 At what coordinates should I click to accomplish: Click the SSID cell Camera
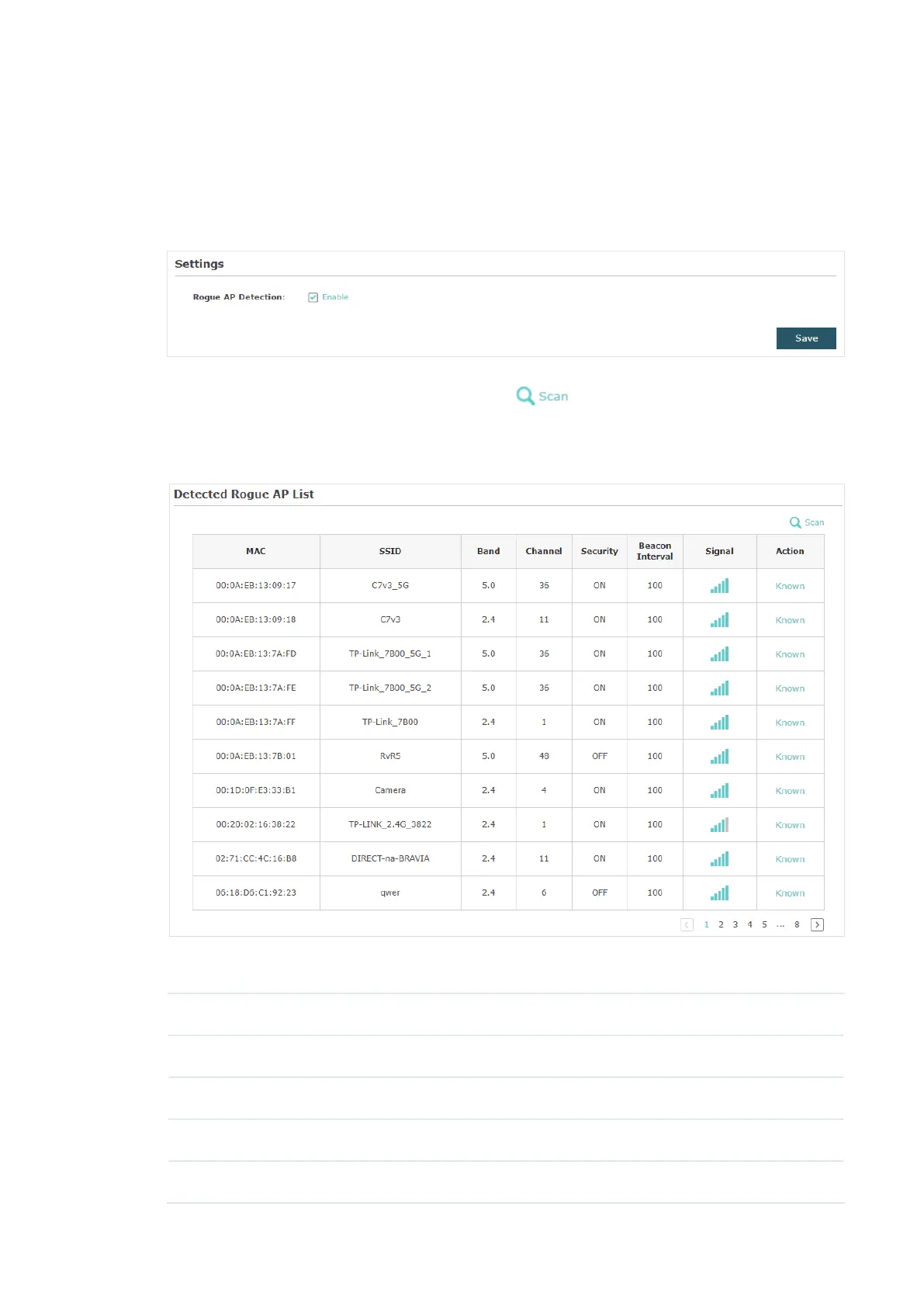[390, 790]
